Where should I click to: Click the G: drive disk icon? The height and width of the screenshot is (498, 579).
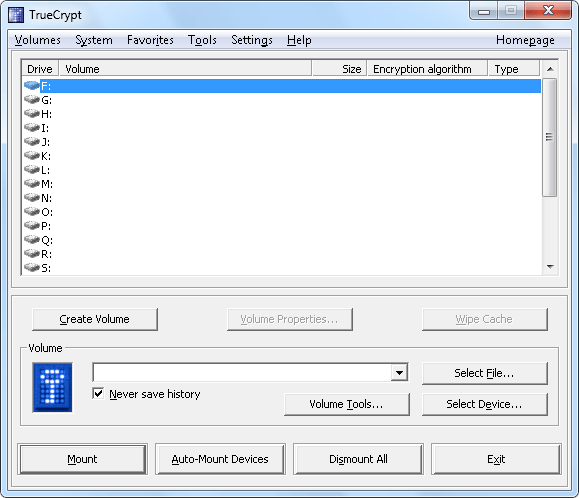tap(32, 100)
